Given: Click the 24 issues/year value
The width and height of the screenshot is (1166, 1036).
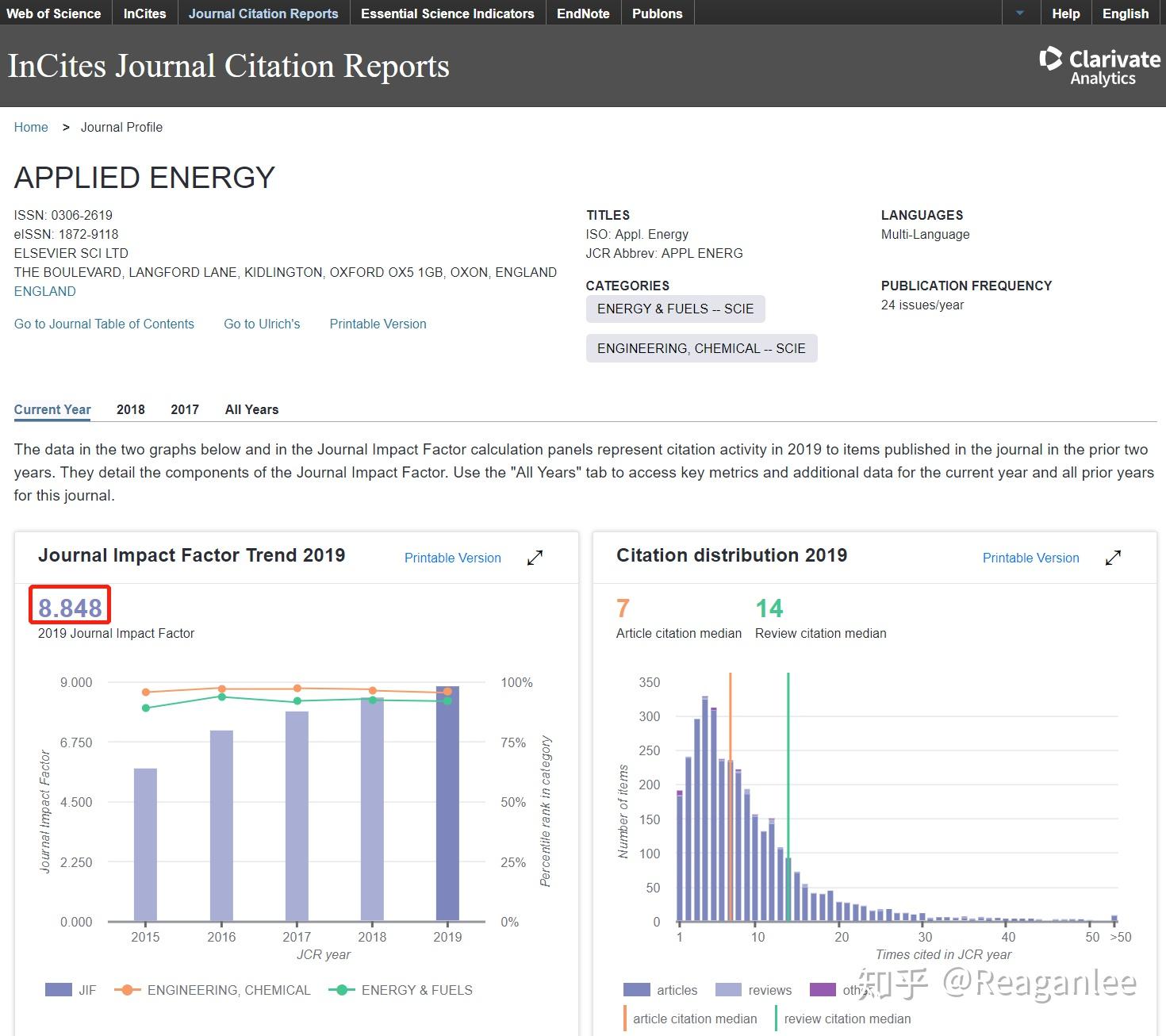Looking at the screenshot, I should coord(922,305).
